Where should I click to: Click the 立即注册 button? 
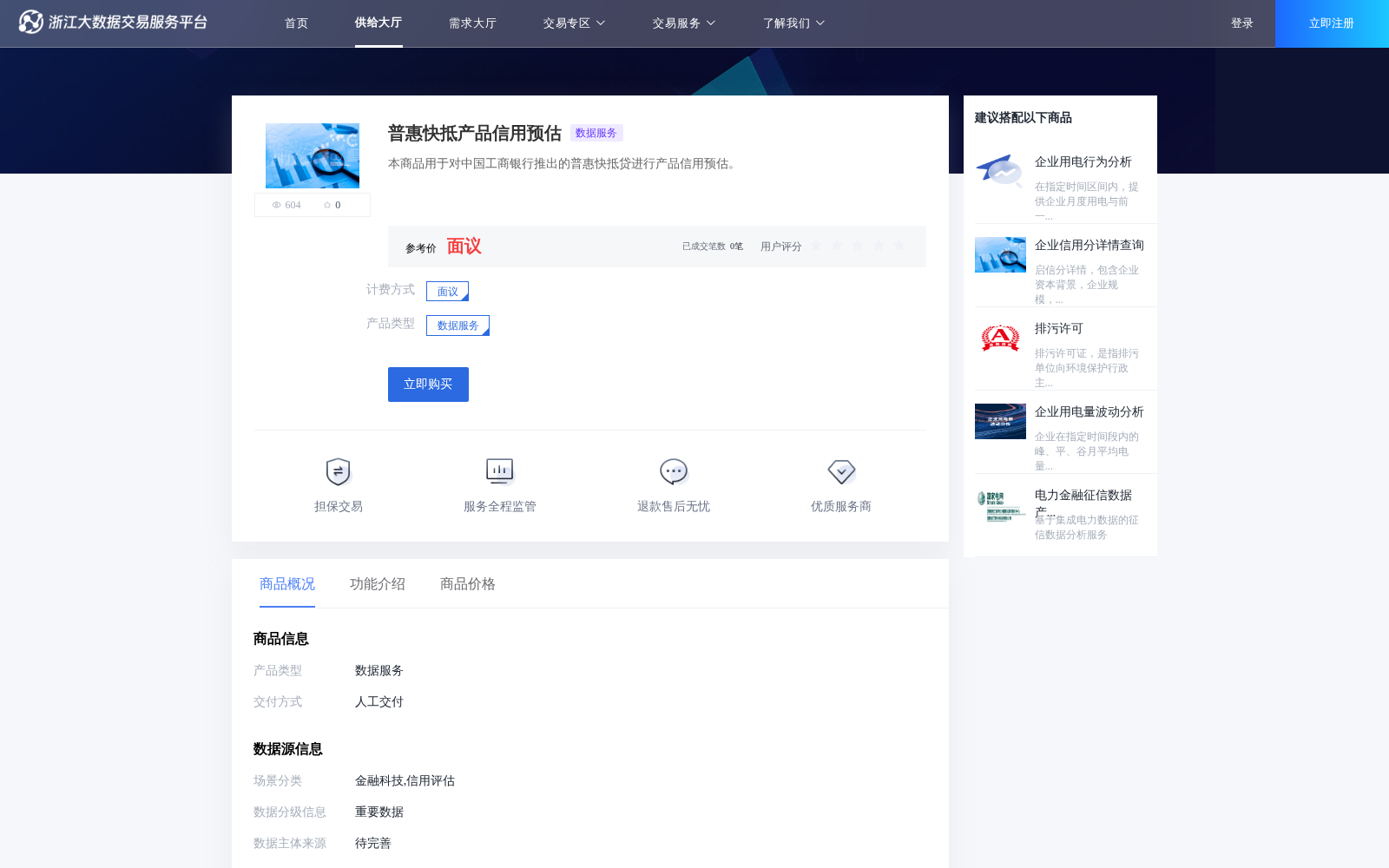[1332, 23]
